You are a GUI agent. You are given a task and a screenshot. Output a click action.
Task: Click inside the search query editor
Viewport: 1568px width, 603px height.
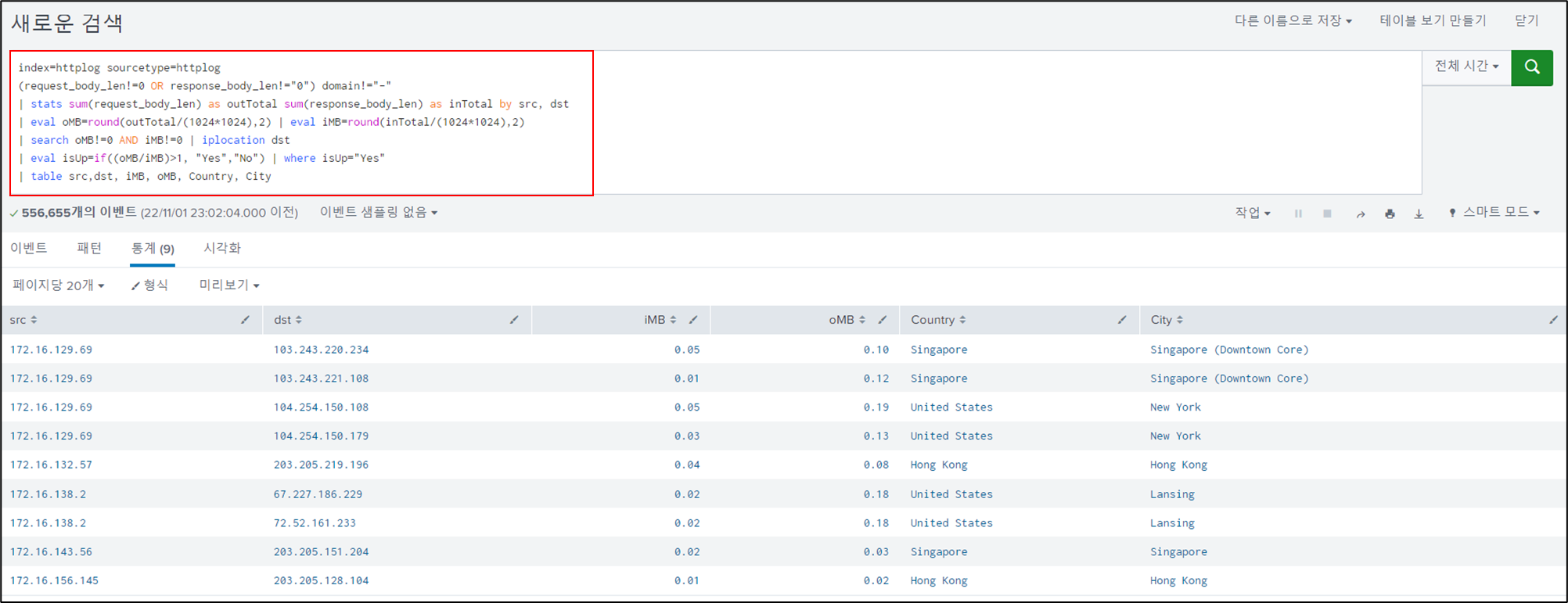[x=715, y=122]
